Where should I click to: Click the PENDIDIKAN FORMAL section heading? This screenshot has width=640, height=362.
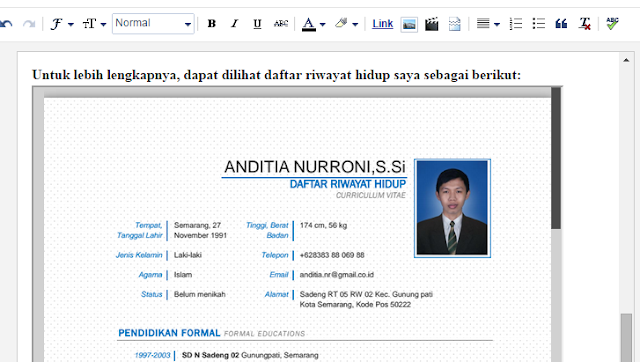[x=169, y=333]
